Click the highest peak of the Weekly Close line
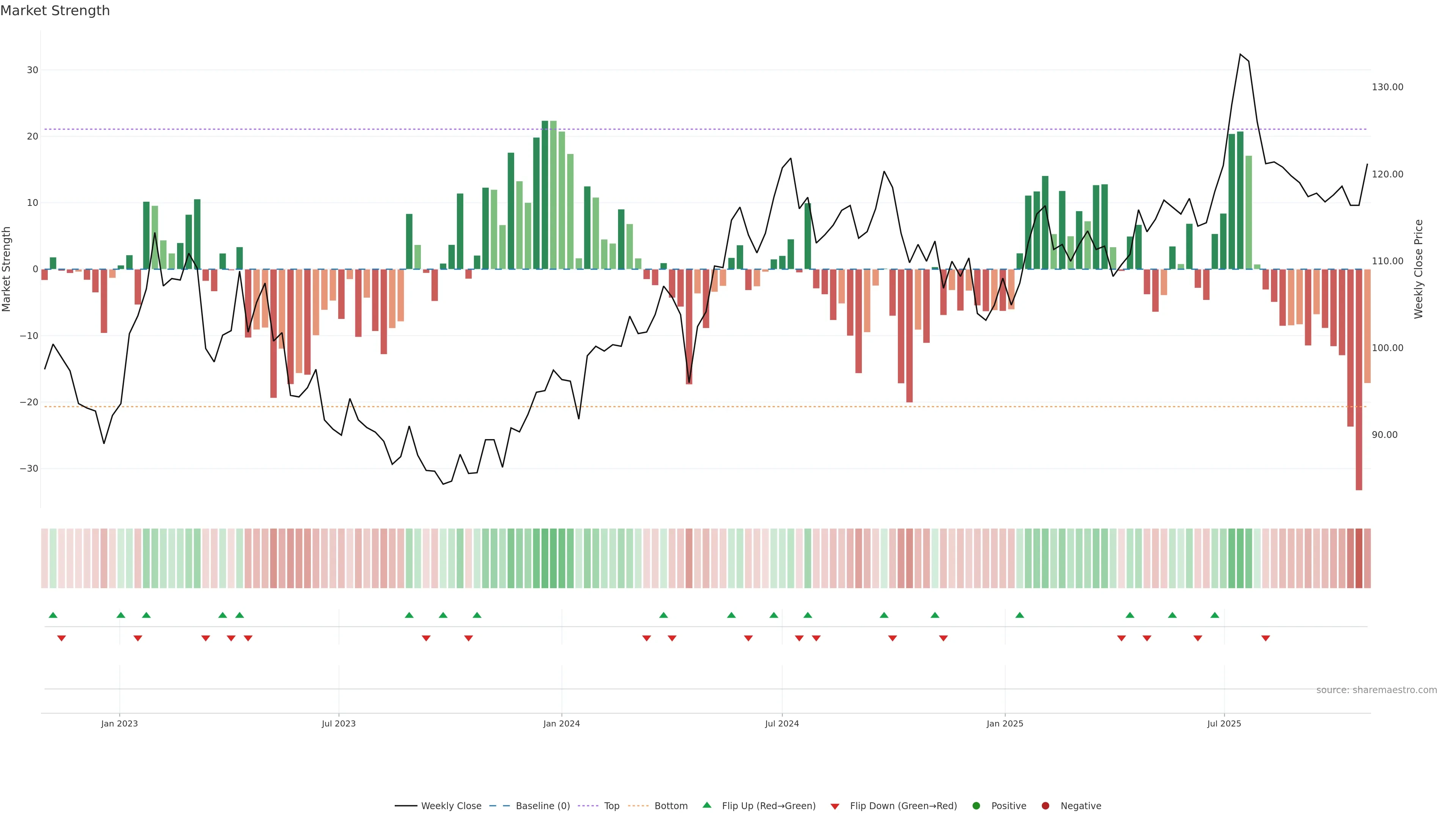 pos(1240,54)
